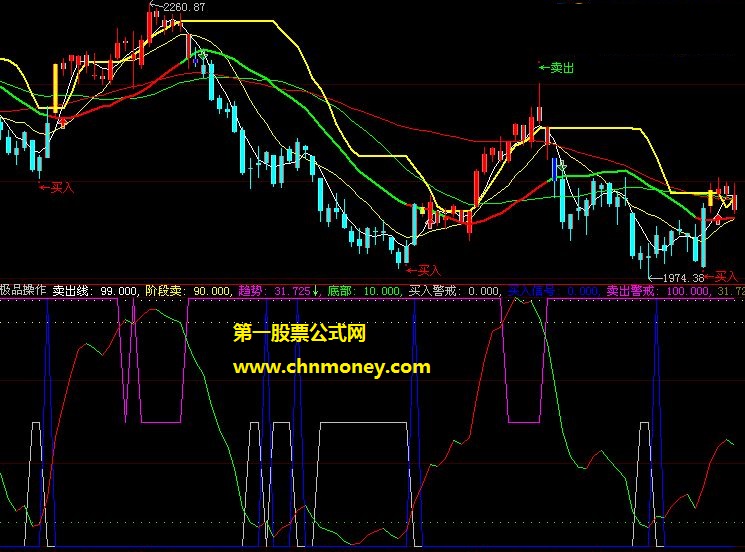Viewport: 745px width, 552px height.
Task: Select the blue 买入信号: 0.000 legend entry
Action: click(x=553, y=290)
